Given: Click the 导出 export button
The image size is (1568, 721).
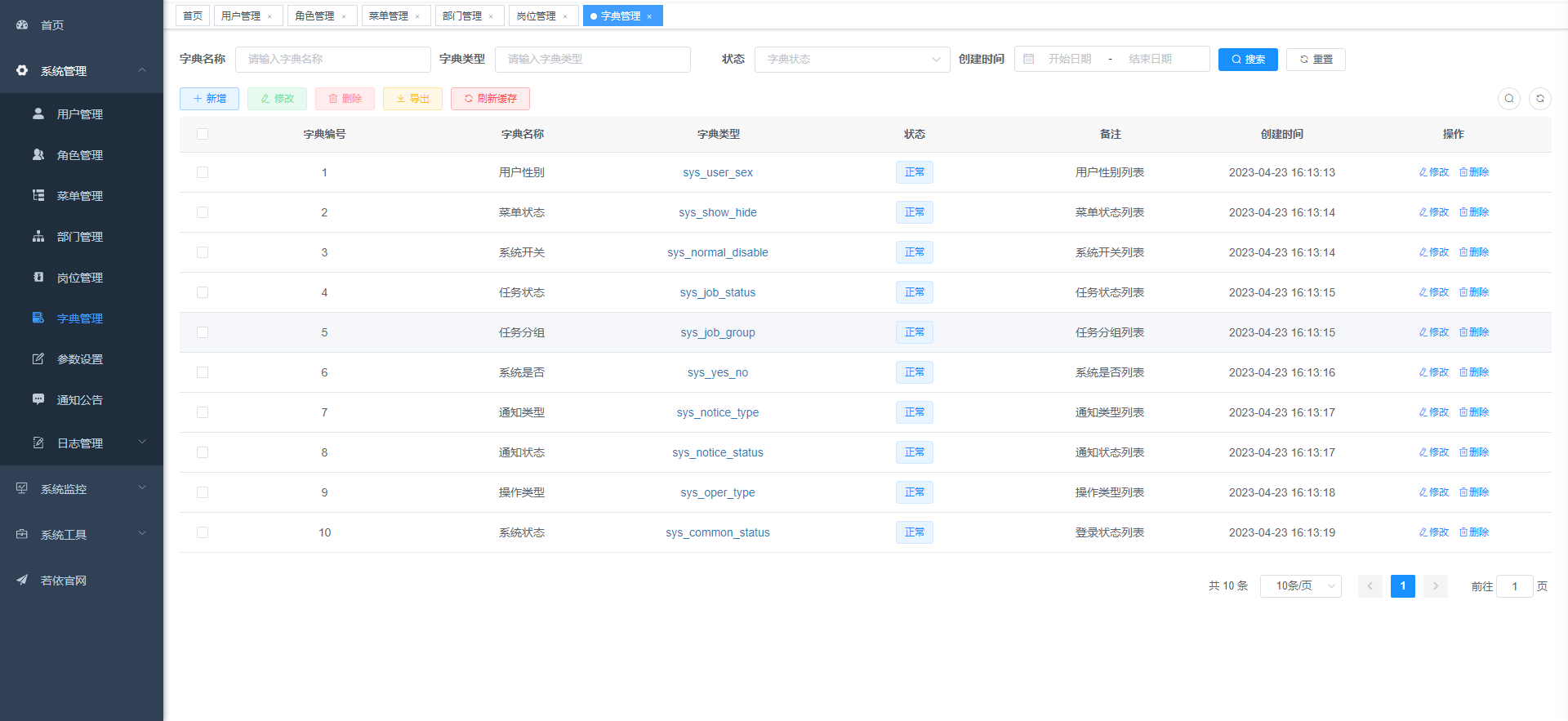Looking at the screenshot, I should tap(412, 99).
